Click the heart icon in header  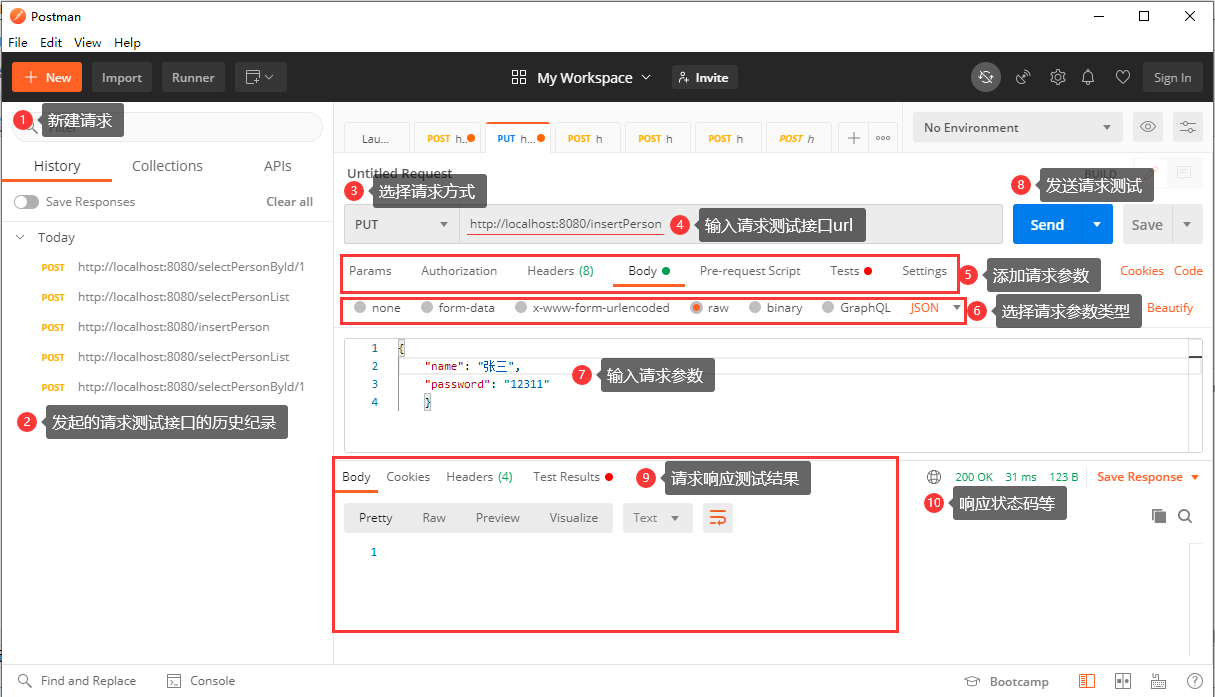tap(1122, 77)
